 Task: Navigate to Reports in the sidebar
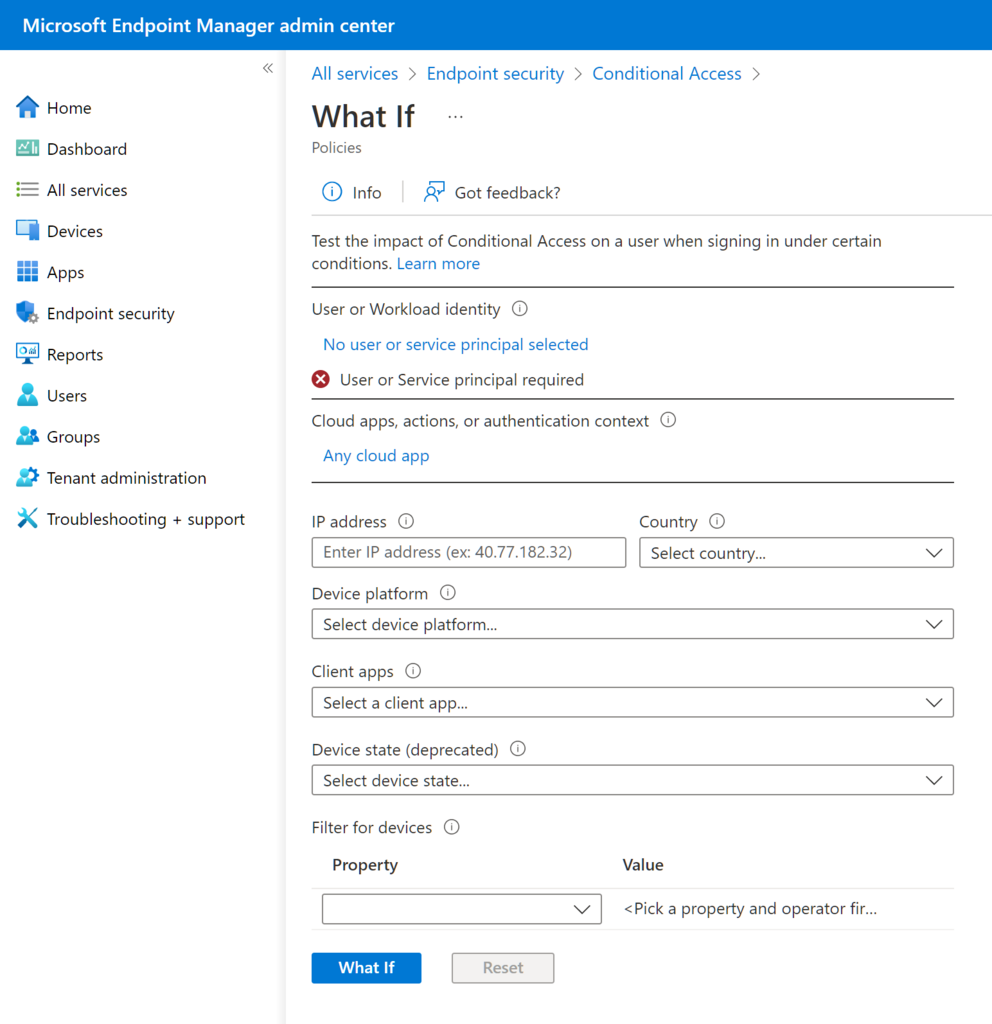pyautogui.click(x=74, y=355)
